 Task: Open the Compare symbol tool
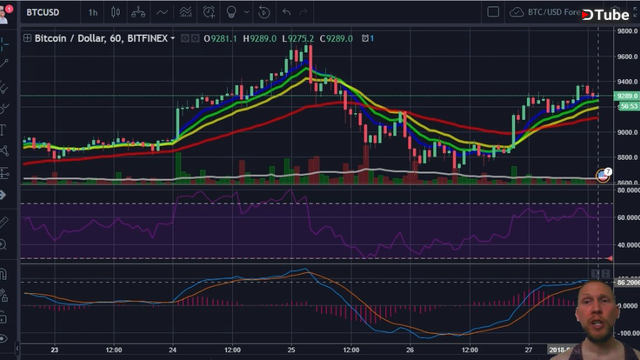click(138, 12)
